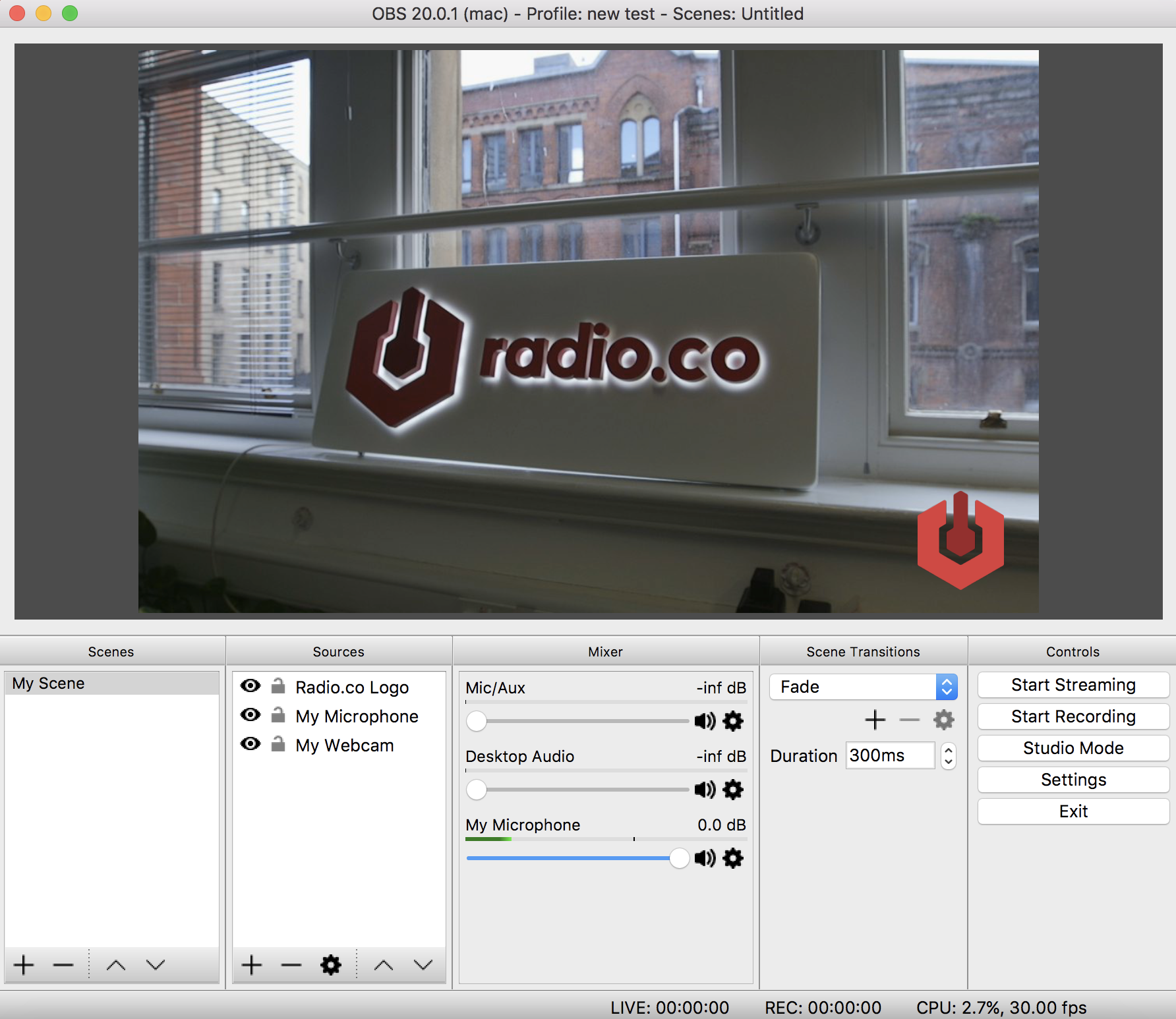
Task: Click the Duration stepper arrows
Action: point(948,755)
